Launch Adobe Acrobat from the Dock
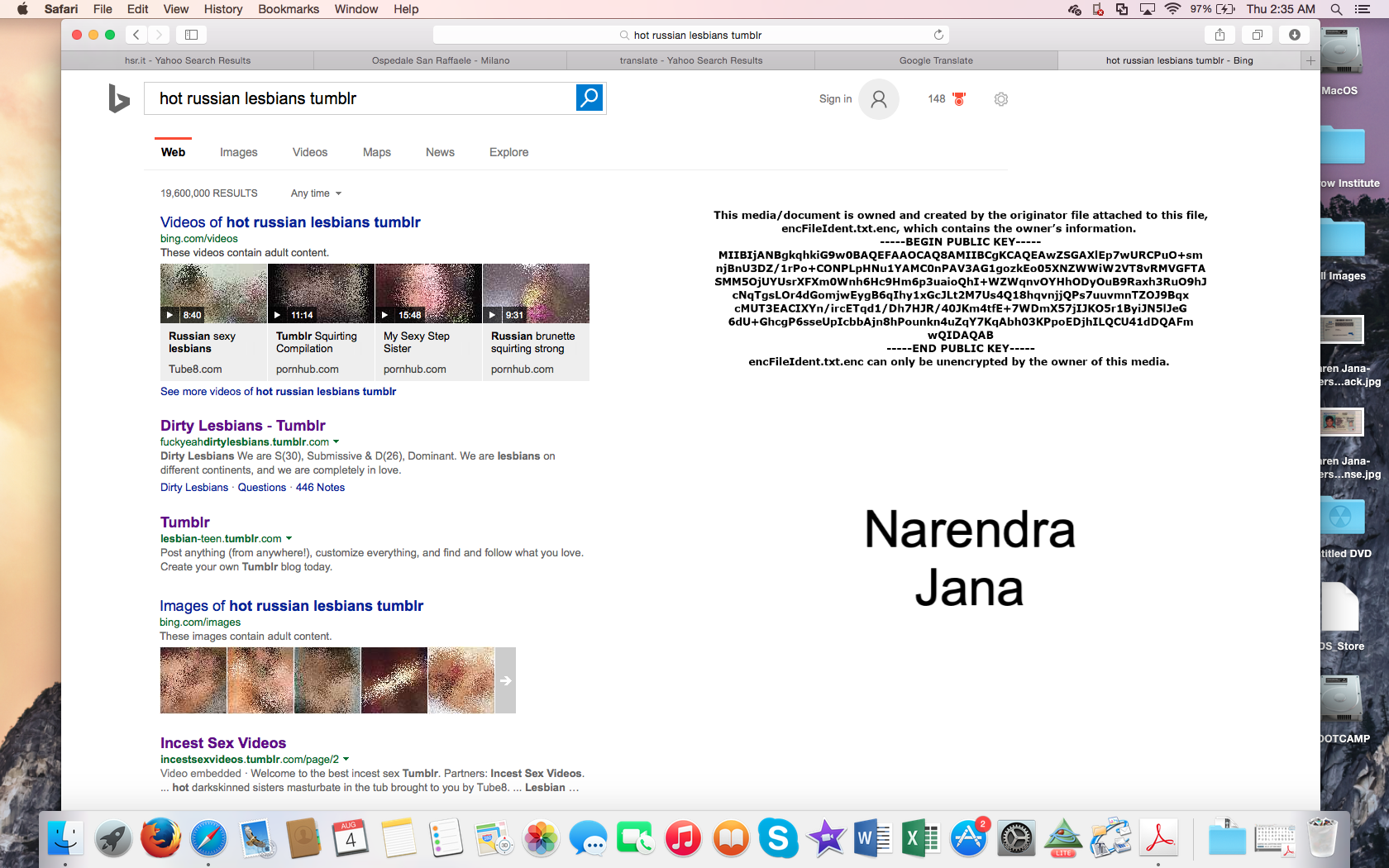 (x=1159, y=838)
